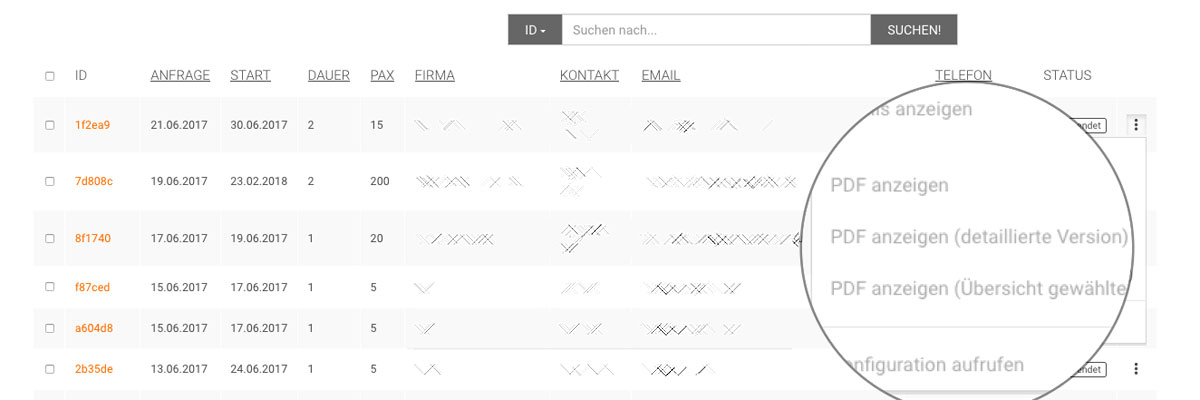Select the checkbox next to f87ced
This screenshot has width=1200, height=400.
[x=50, y=287]
